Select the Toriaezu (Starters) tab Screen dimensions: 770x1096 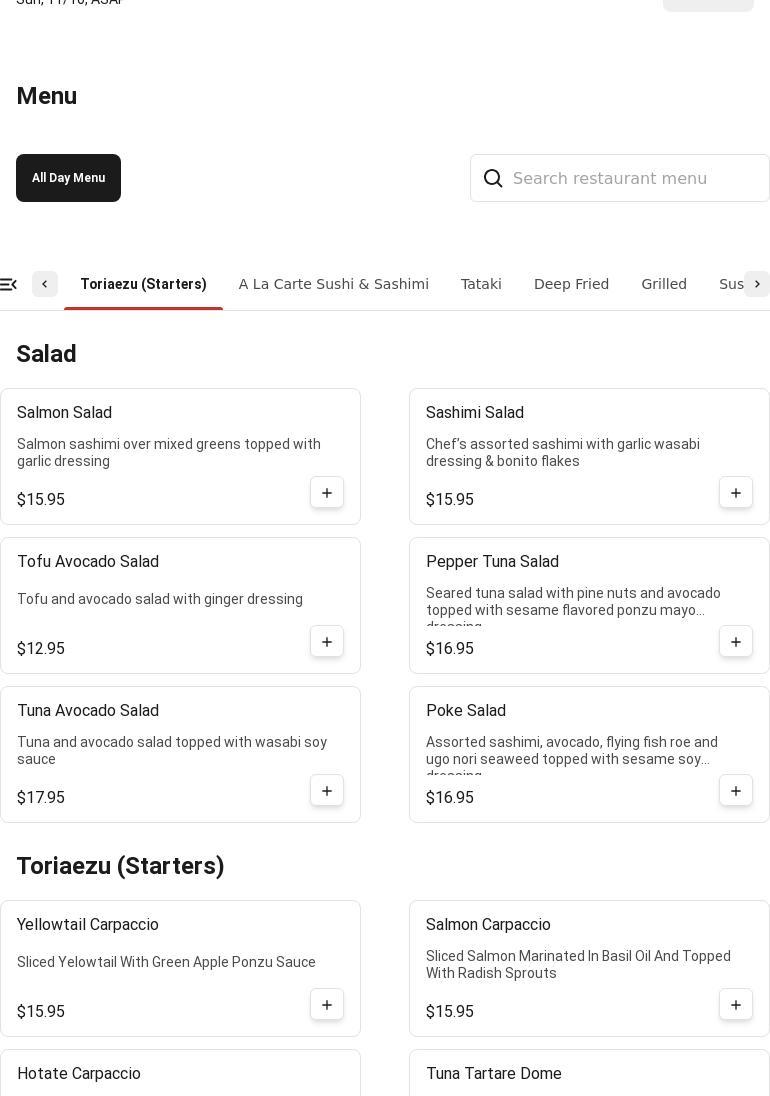coord(143,284)
